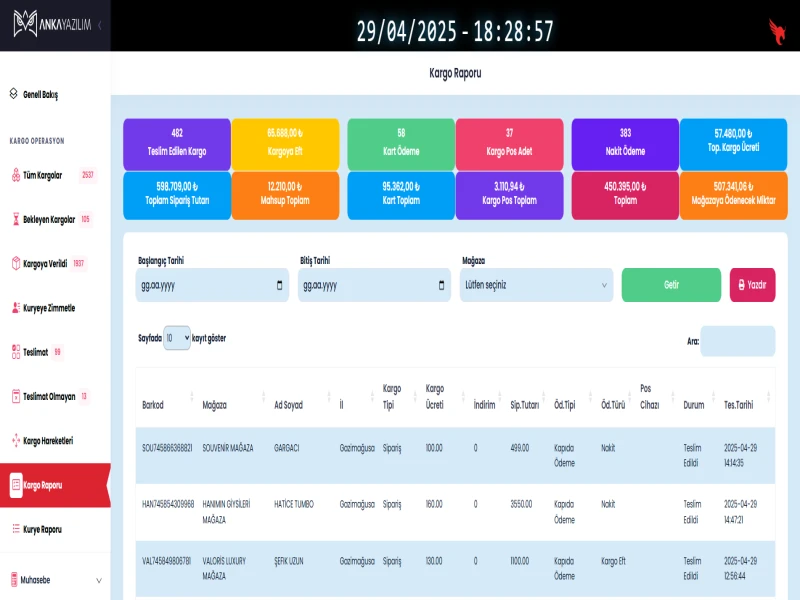Screen dimensions: 800x600
Task: Sort table by Barkod column header
Action: [153, 405]
